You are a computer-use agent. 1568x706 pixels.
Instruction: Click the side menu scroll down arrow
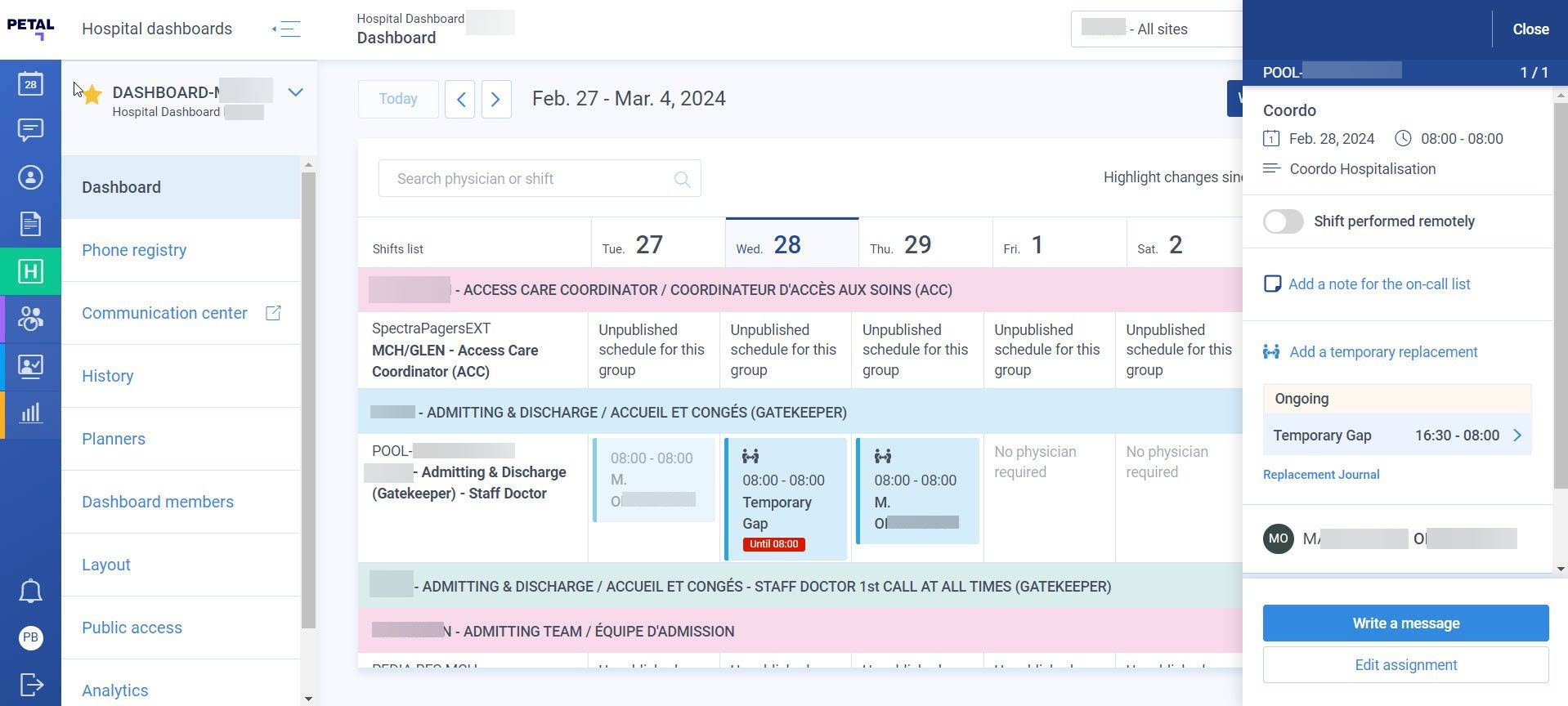click(308, 699)
